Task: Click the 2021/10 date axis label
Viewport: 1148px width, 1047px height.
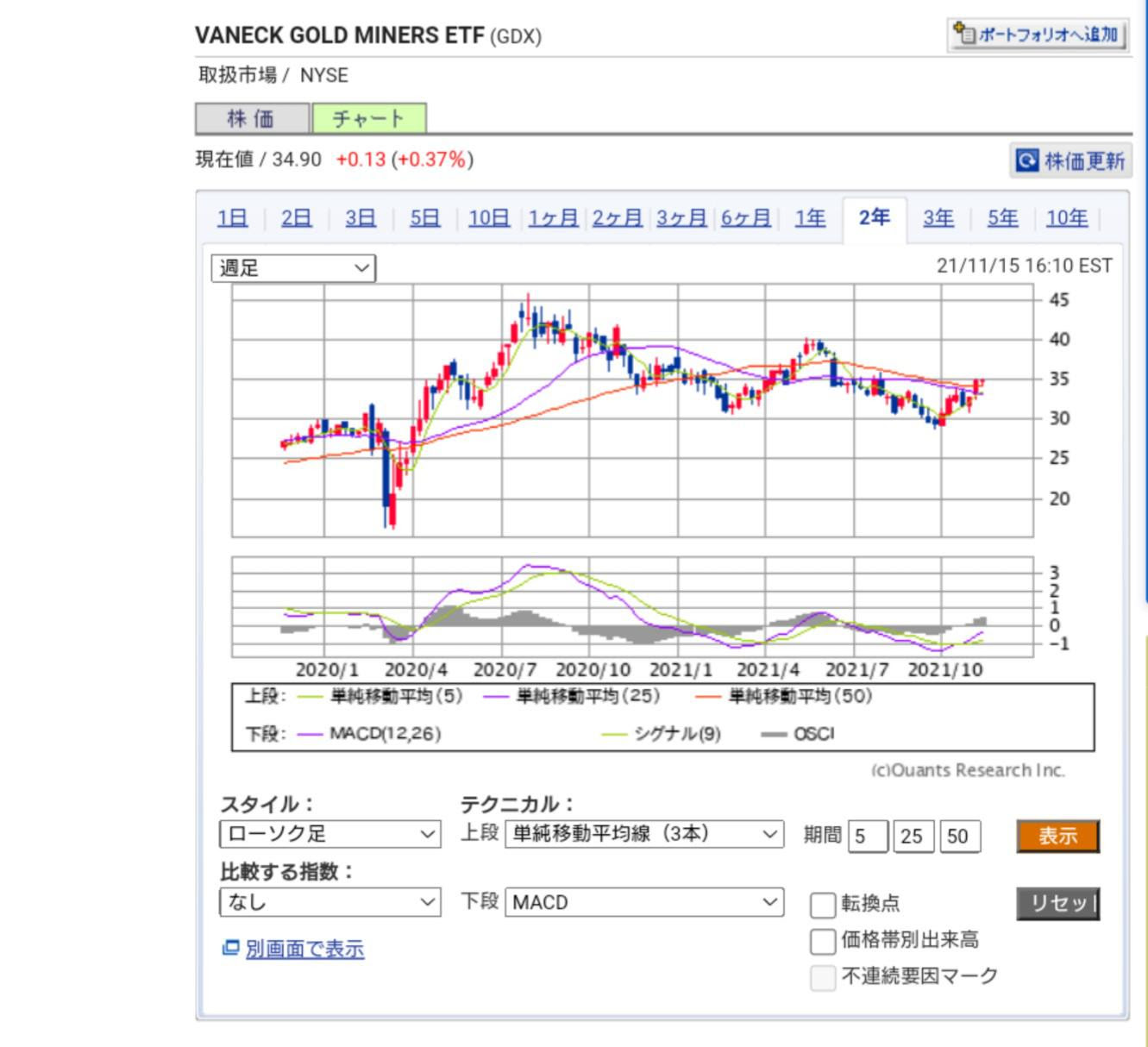Action: 945,670
